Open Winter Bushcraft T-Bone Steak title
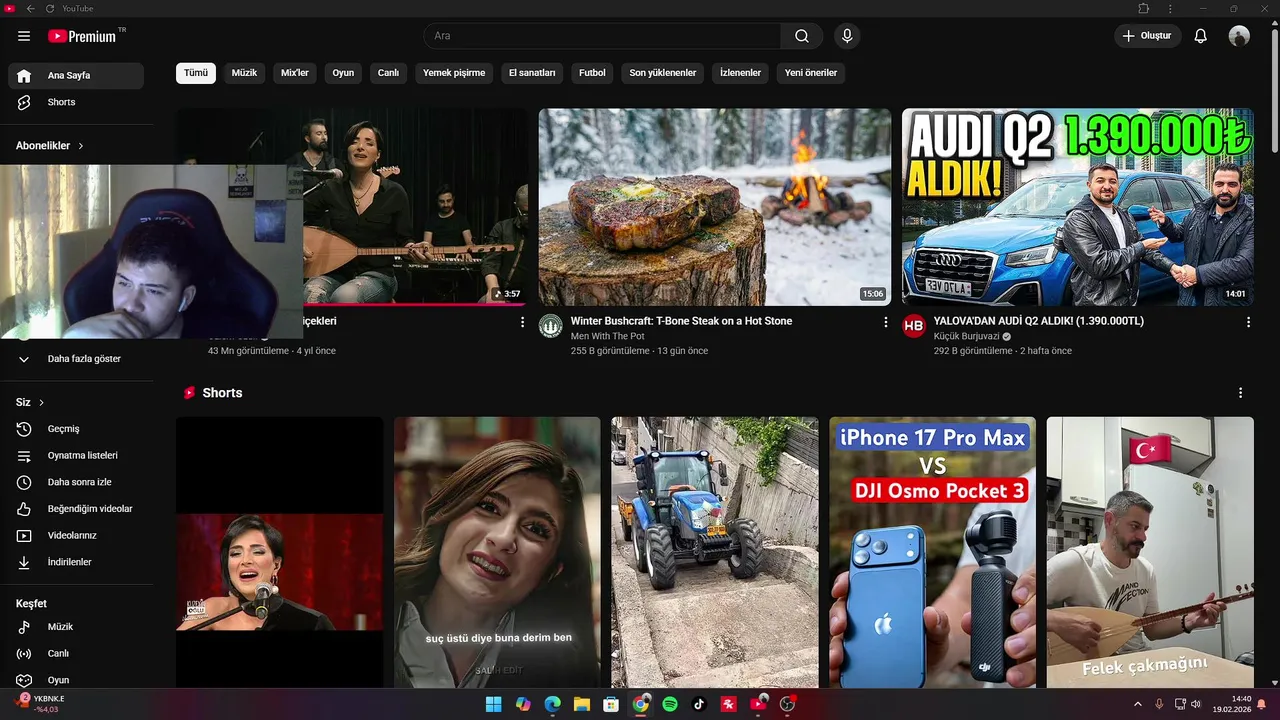This screenshot has width=1280, height=720. [x=681, y=321]
